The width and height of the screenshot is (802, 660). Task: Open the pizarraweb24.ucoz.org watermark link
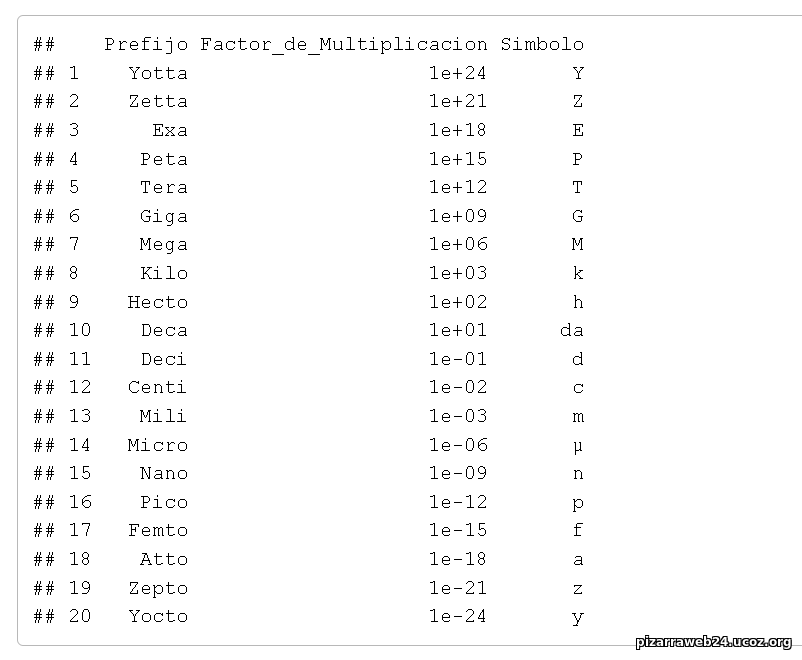tap(713, 642)
